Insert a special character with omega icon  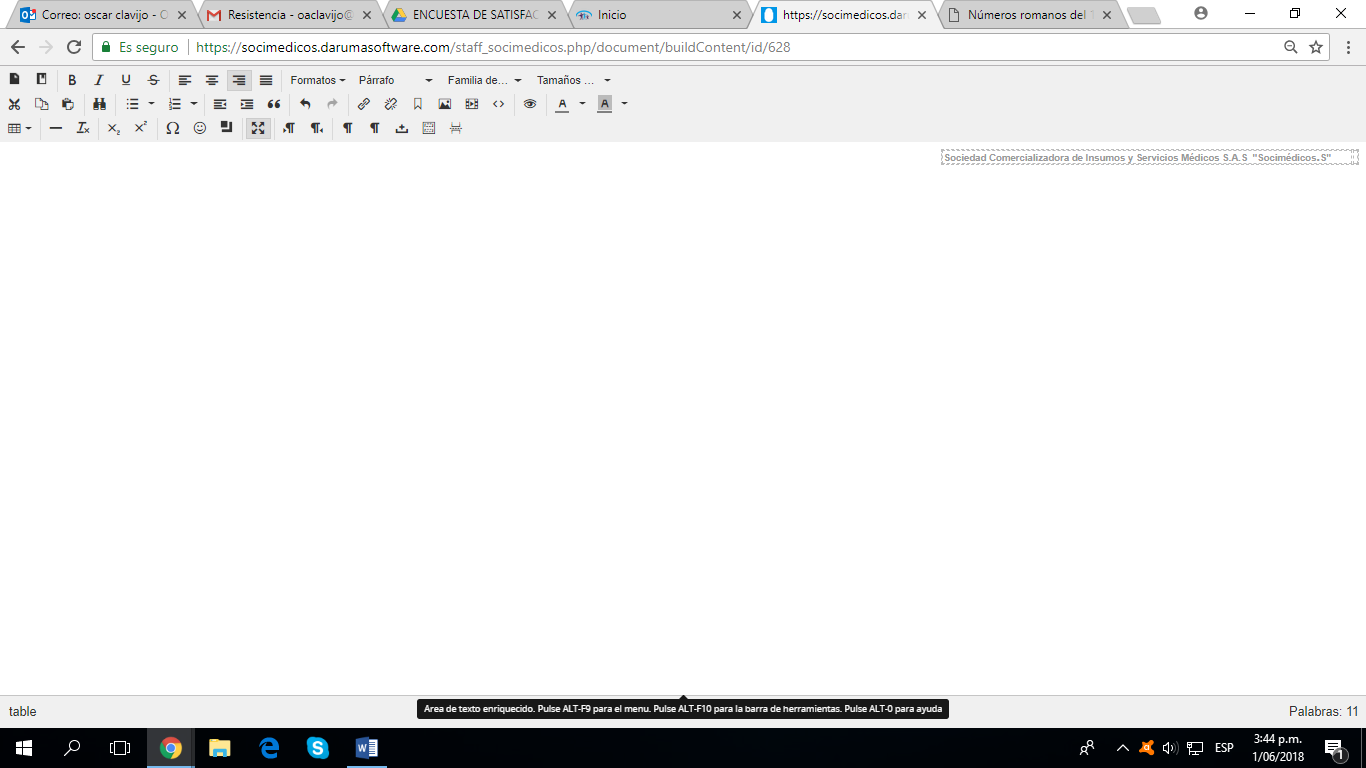pos(173,128)
